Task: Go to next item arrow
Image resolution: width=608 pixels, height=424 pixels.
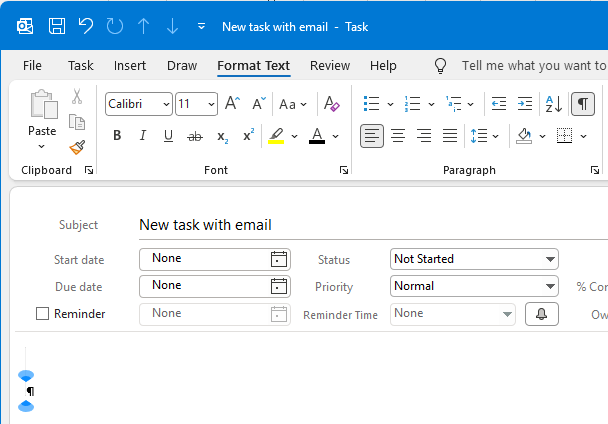Action: [172, 26]
